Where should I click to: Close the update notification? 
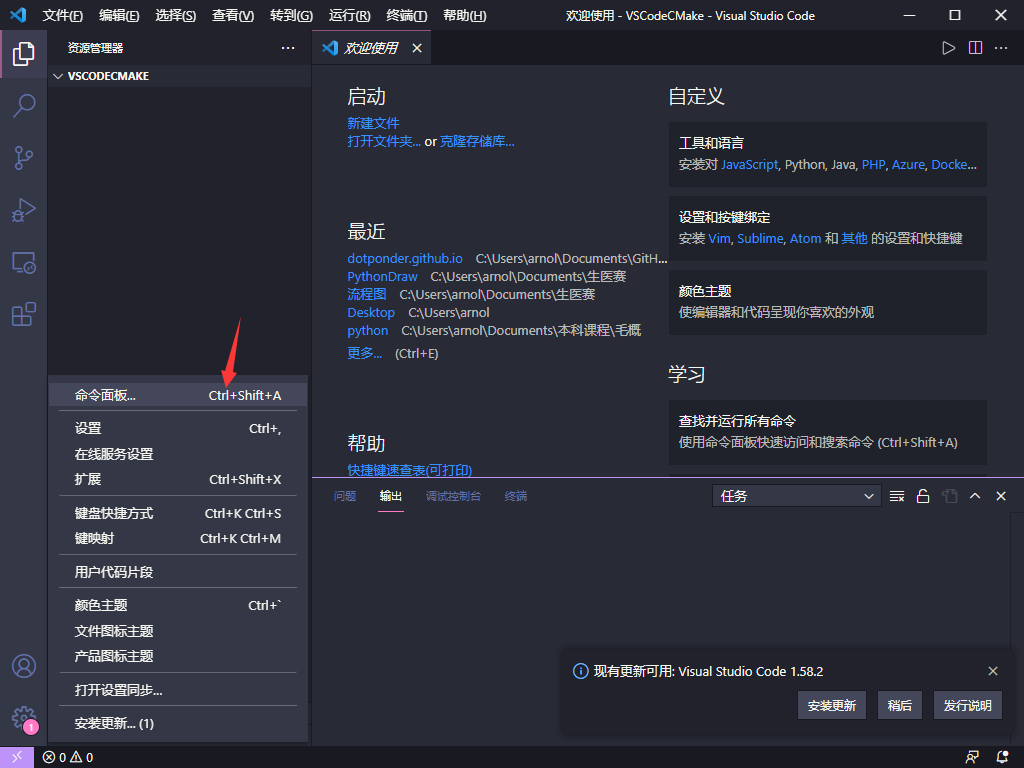(x=993, y=671)
